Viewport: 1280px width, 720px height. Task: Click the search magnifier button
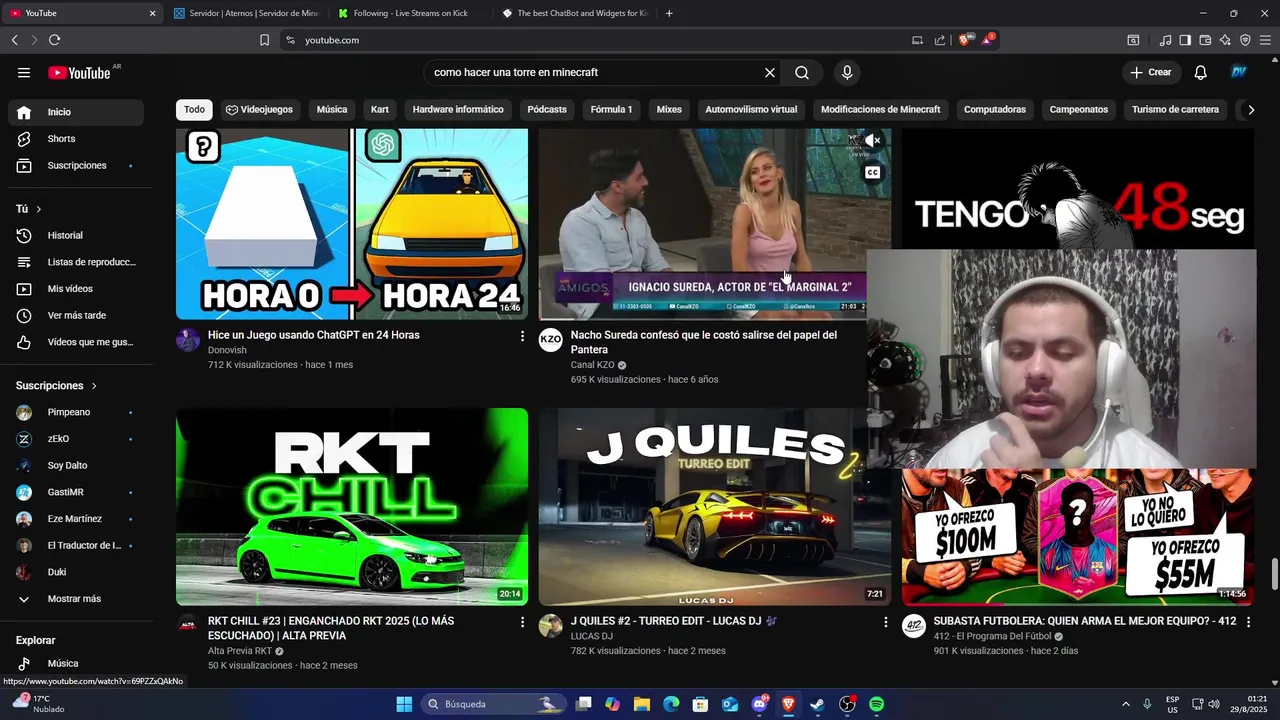pyautogui.click(x=802, y=72)
